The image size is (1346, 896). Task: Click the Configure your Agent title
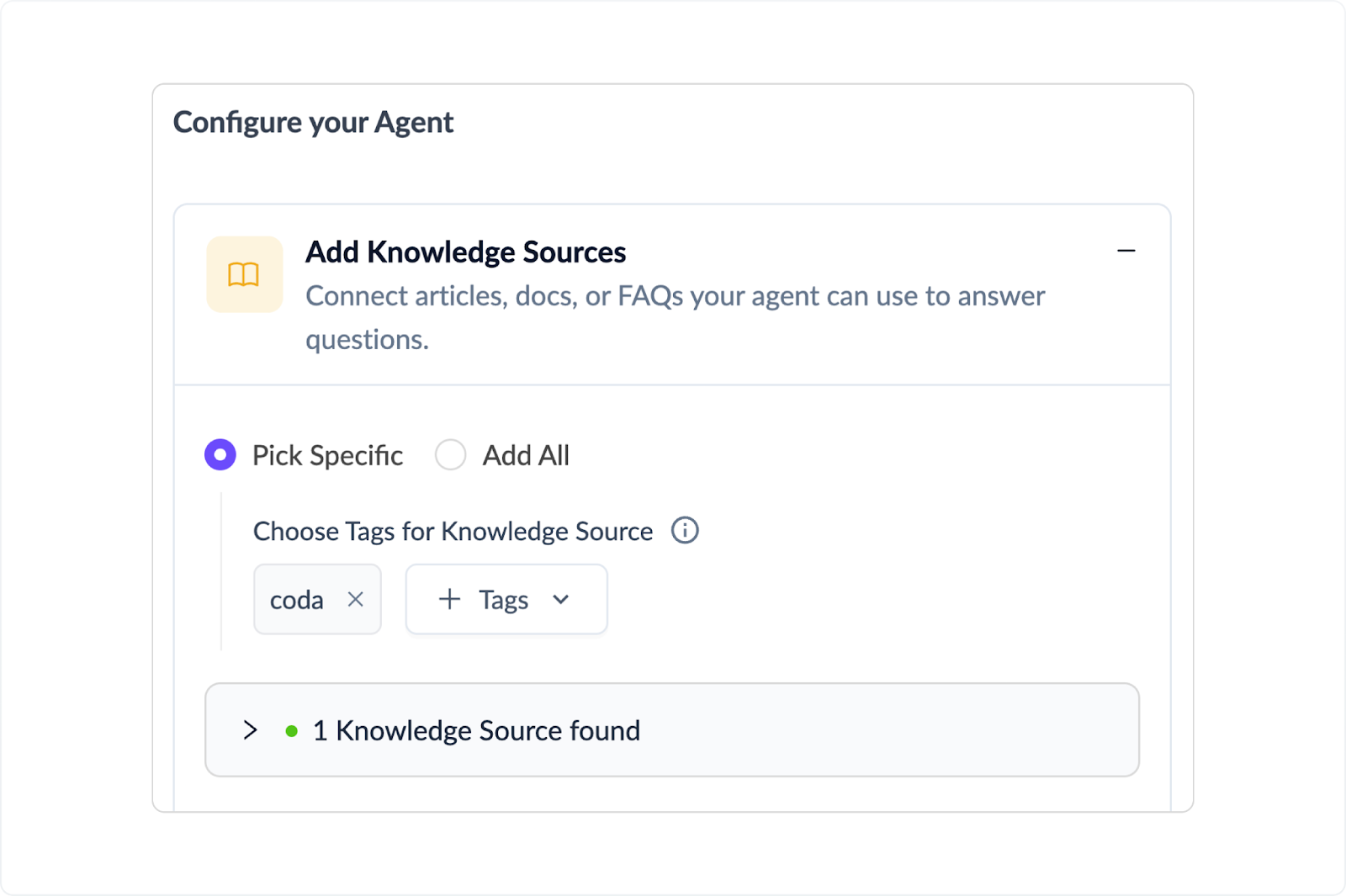(x=313, y=123)
